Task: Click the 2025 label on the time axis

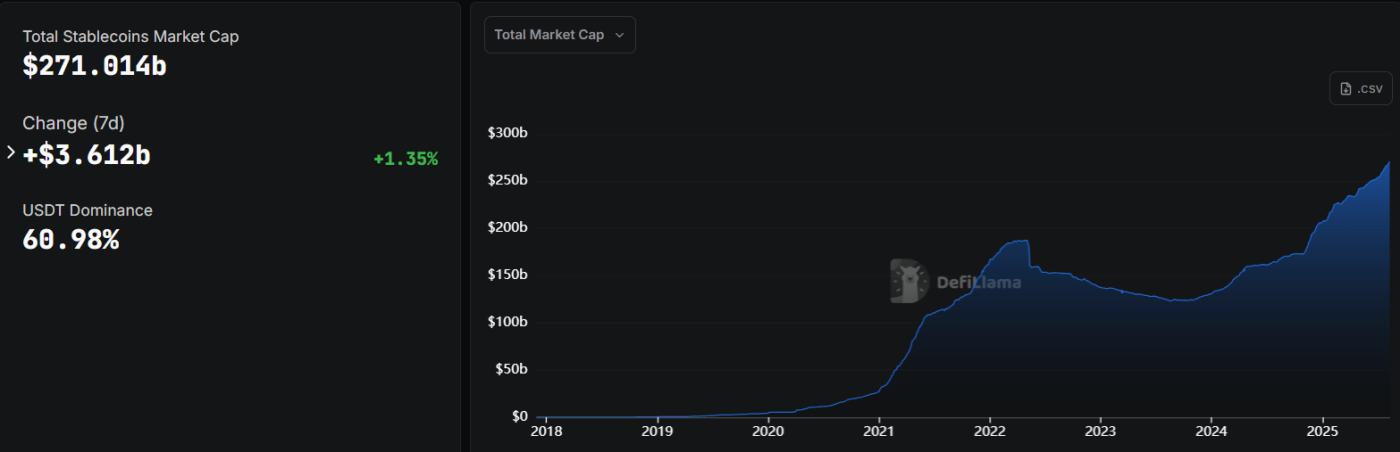Action: (x=1322, y=432)
